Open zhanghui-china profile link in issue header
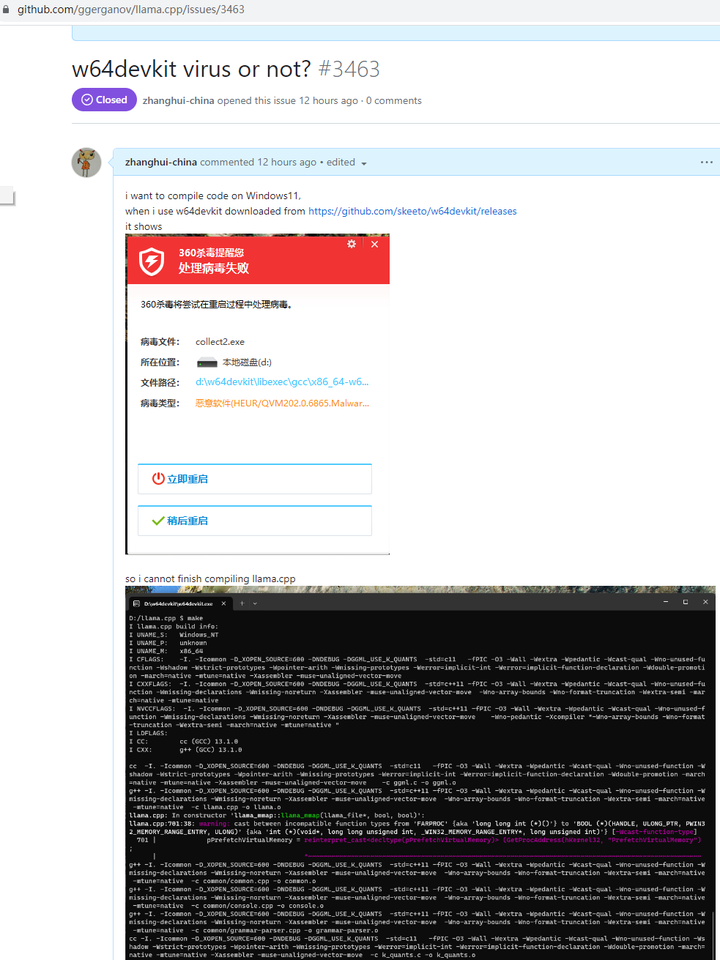The height and width of the screenshot is (960, 720). 178,100
